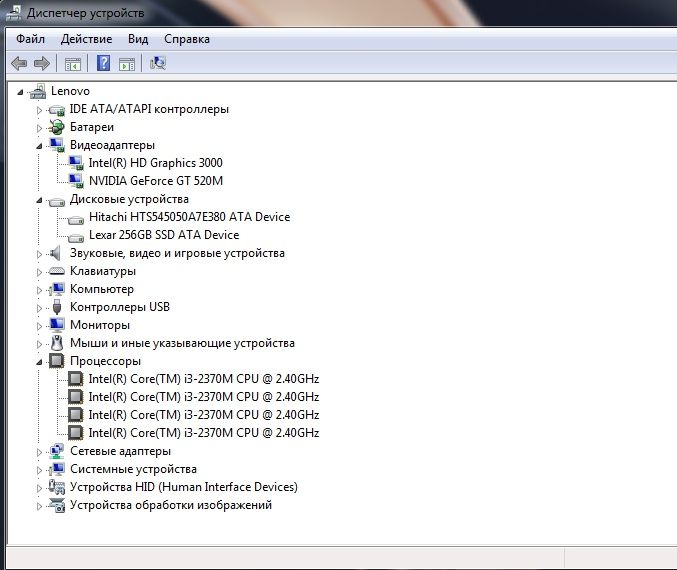Select the Видеоадаптеры label
Screen dimensions: 677x570
(112, 145)
